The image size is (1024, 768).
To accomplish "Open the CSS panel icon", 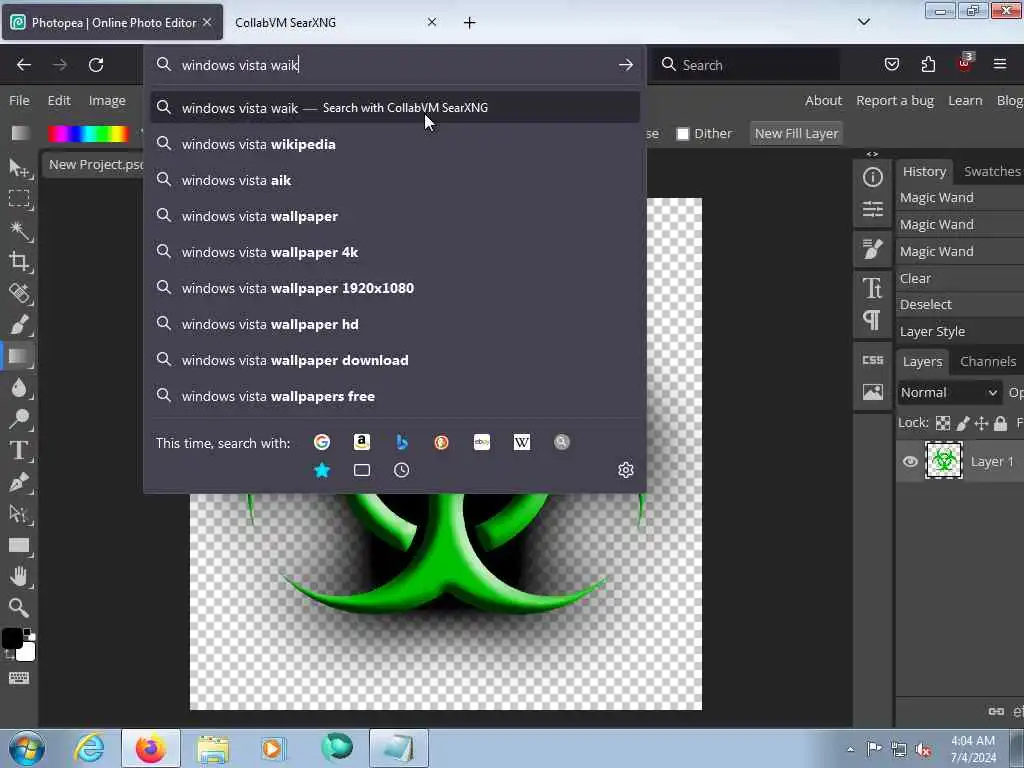I will (872, 360).
